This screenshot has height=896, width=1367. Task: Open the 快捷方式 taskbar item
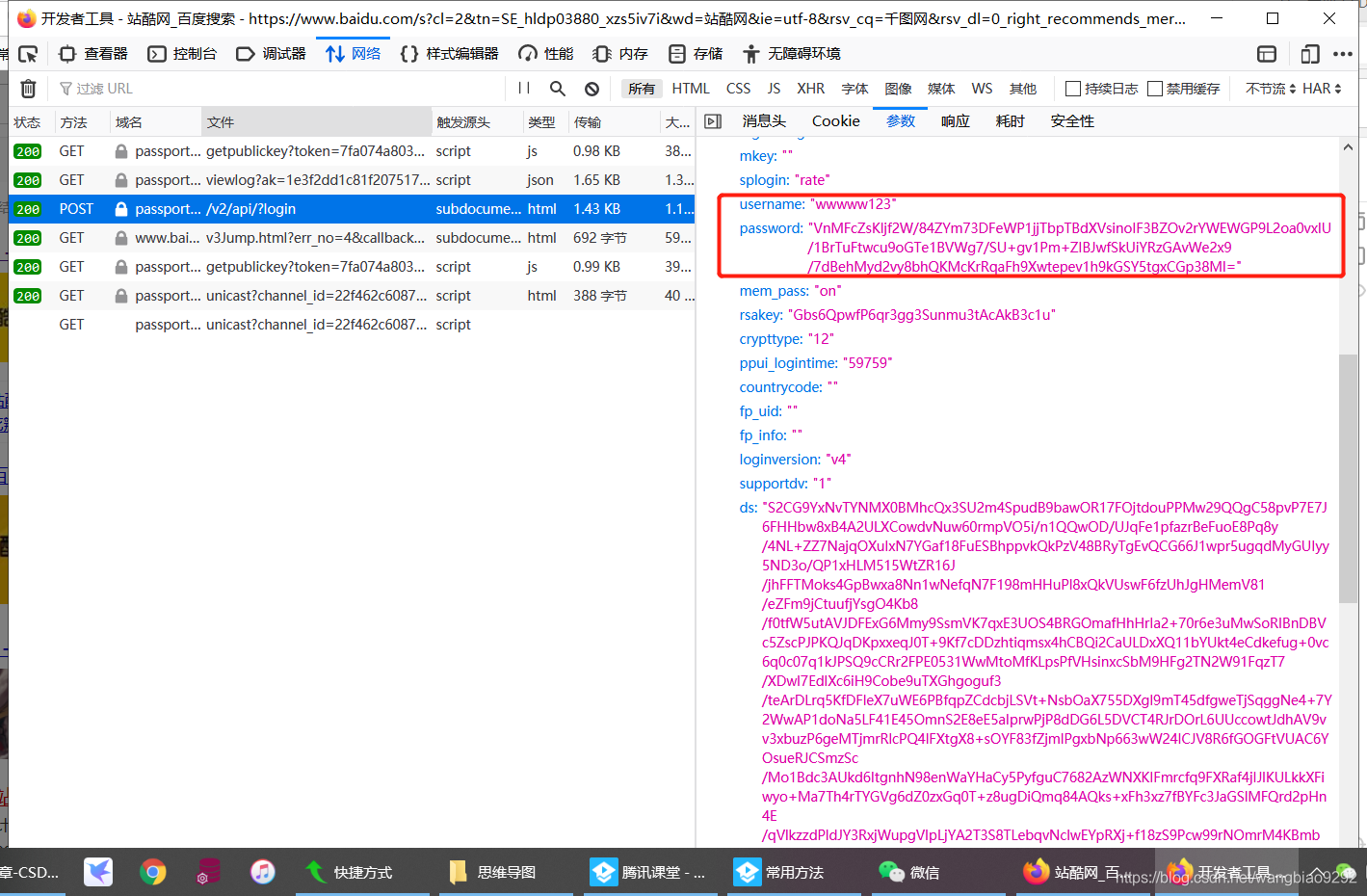pyautogui.click(x=350, y=872)
